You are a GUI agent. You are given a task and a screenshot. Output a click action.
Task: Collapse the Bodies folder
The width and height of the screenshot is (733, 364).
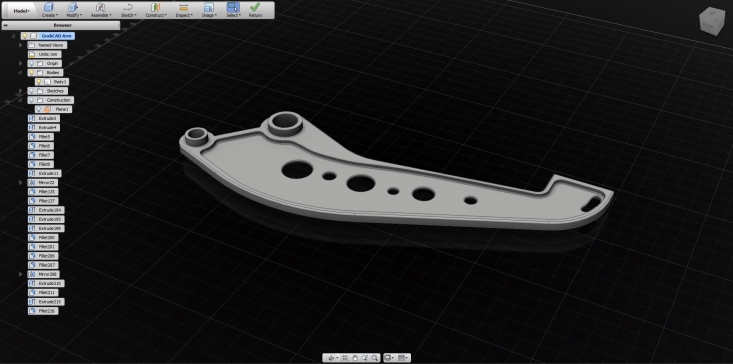[x=21, y=72]
